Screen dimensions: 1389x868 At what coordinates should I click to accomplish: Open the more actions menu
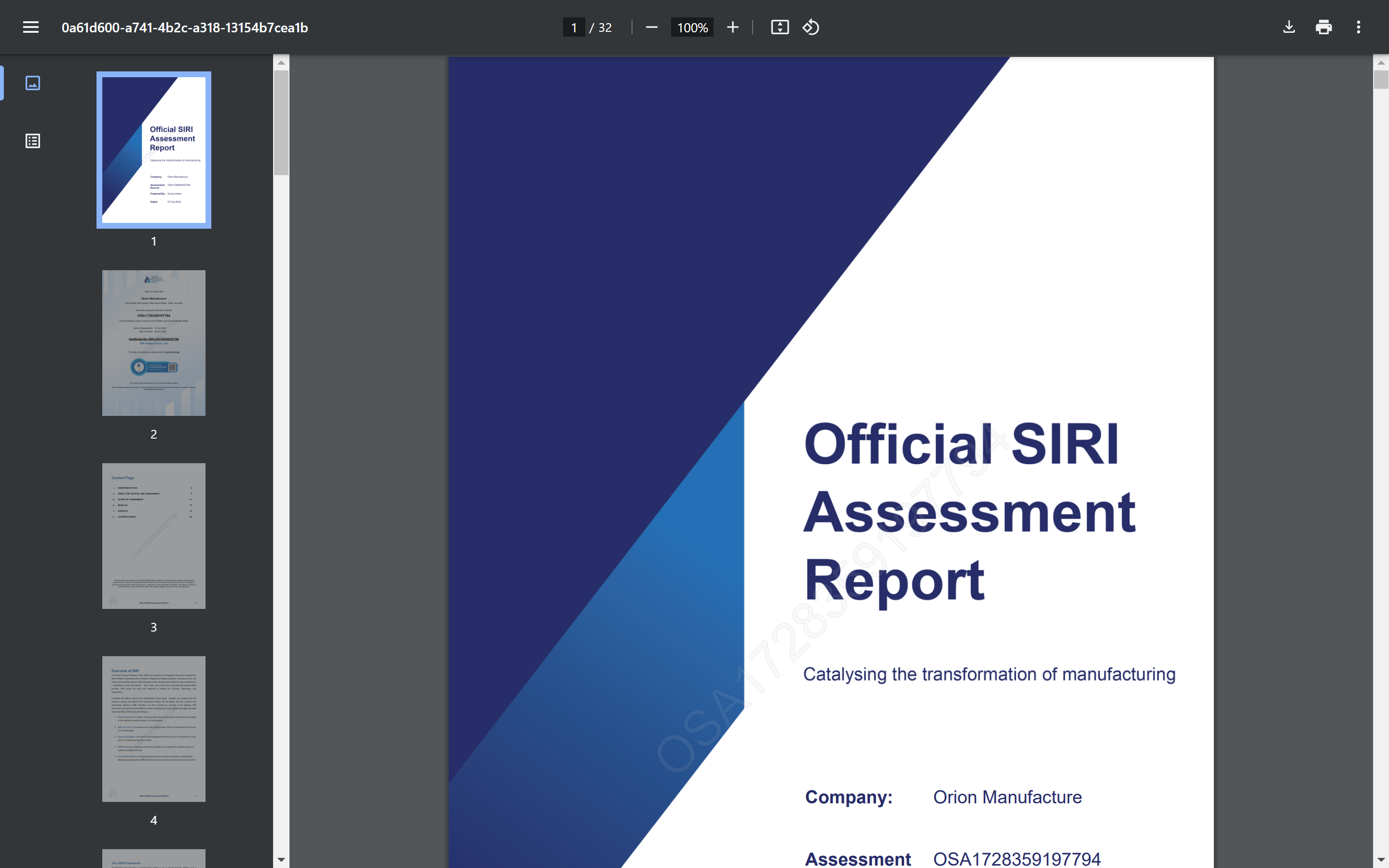pos(1358,27)
